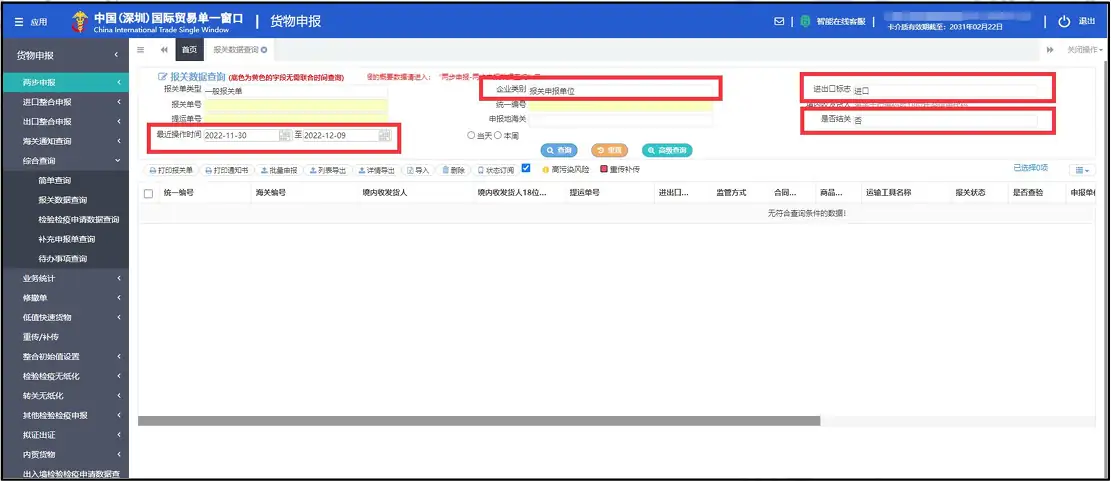Jump to next tabs with double-right arrow
The image size is (1111, 481).
[x=1050, y=50]
